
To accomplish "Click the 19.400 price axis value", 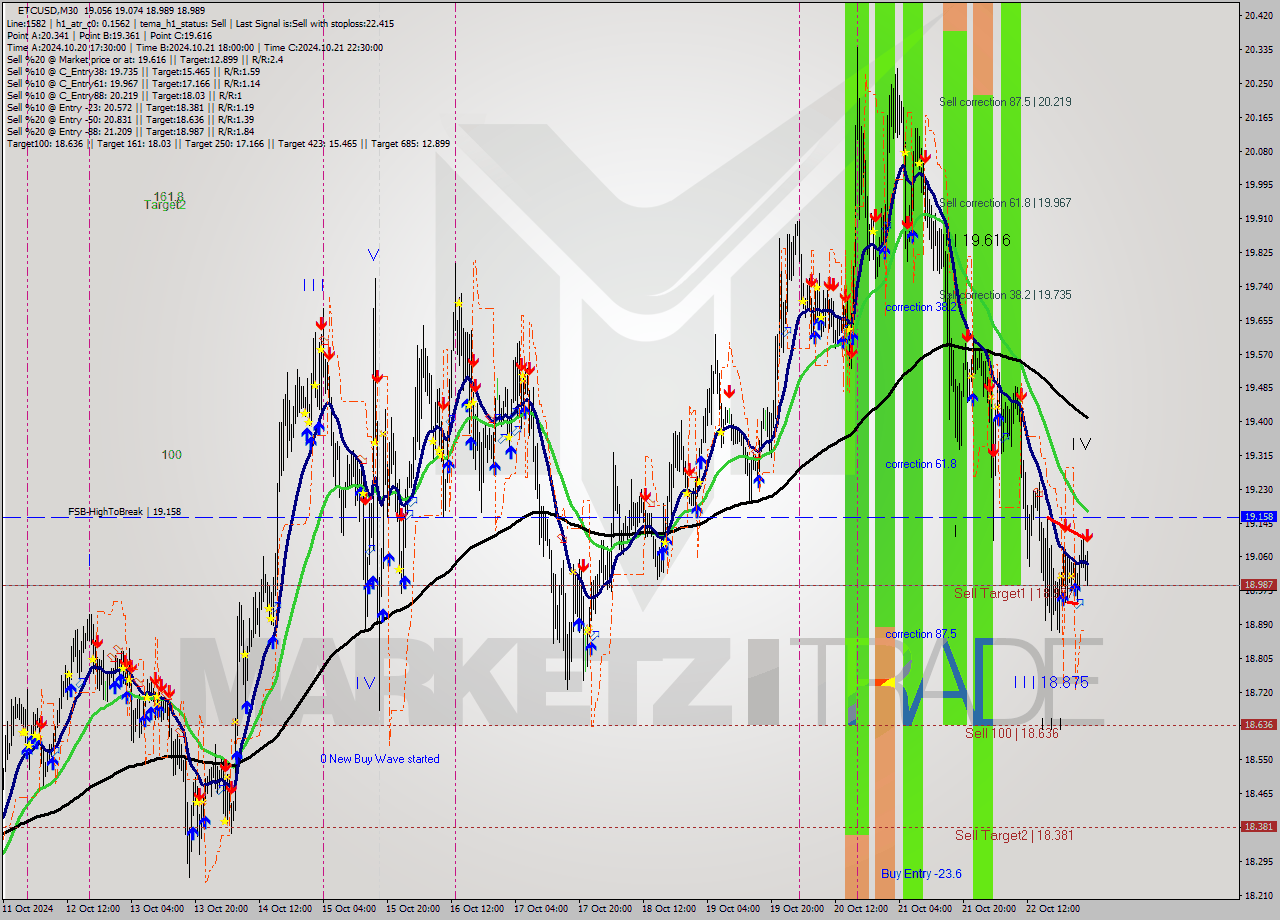I will pos(1257,421).
